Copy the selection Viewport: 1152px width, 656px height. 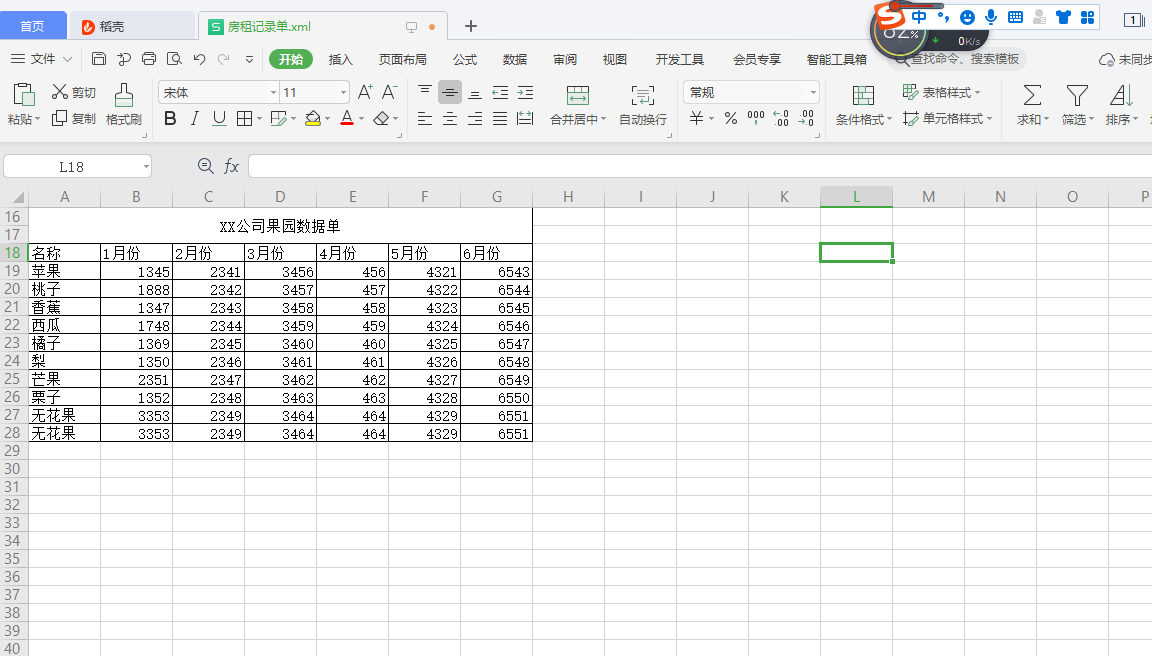[73, 118]
